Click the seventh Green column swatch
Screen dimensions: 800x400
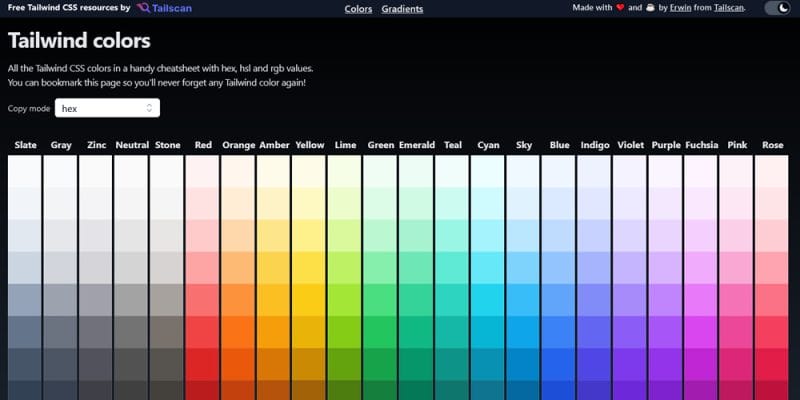click(381, 363)
